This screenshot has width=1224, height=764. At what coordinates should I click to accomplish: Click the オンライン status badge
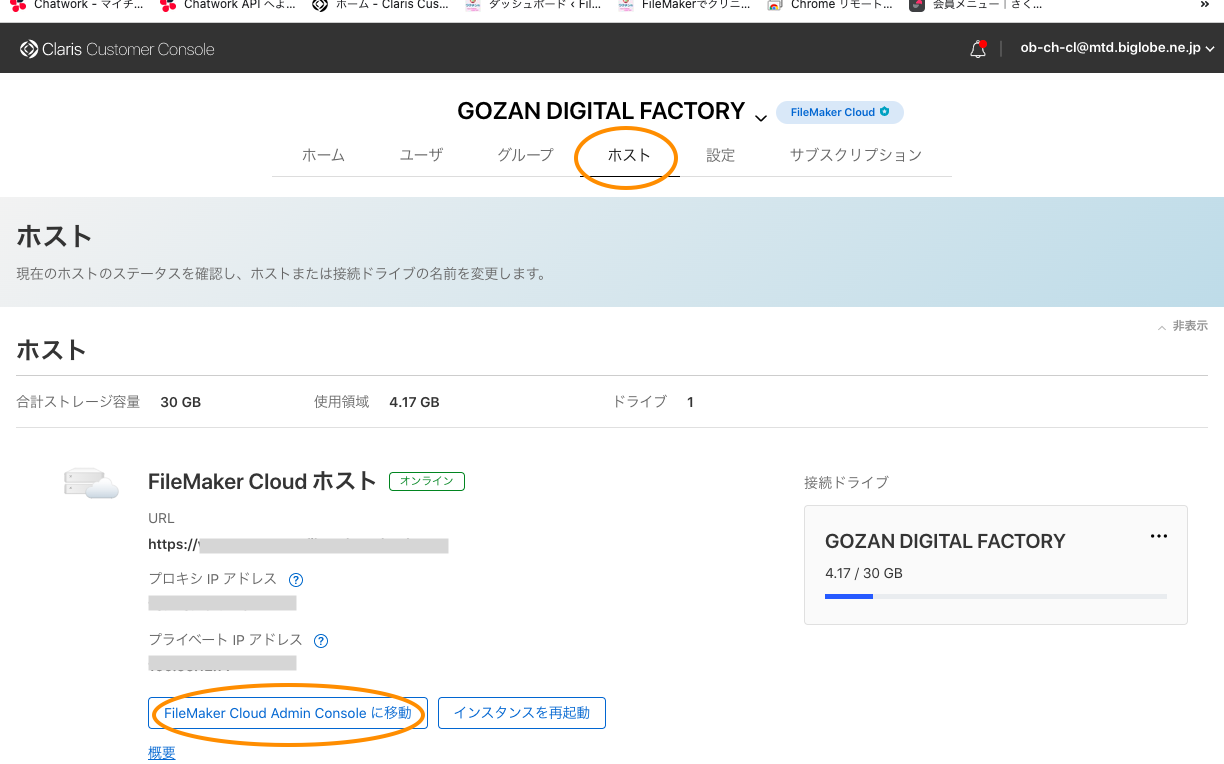pos(427,481)
